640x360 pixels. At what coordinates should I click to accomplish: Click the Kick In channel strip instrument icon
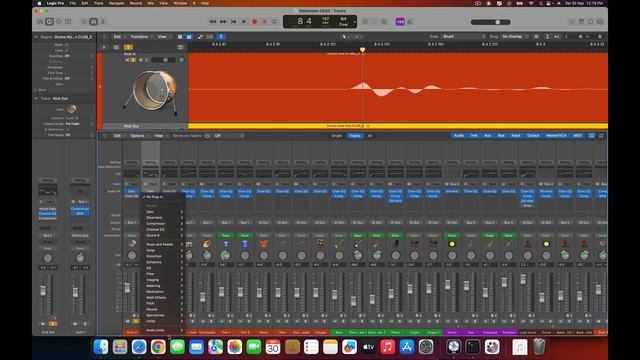[132, 244]
